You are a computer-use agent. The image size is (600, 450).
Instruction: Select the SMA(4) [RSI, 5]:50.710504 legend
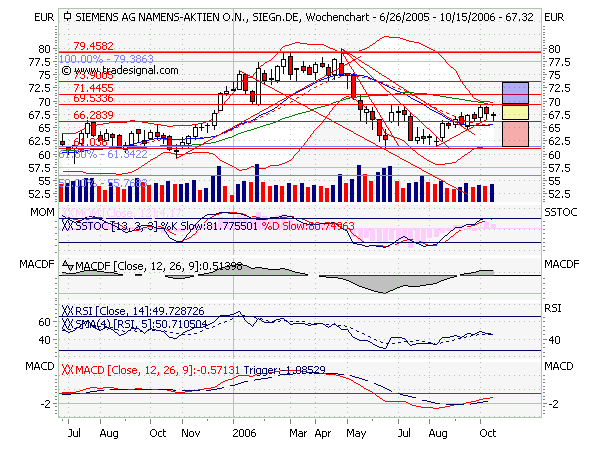tap(141, 324)
